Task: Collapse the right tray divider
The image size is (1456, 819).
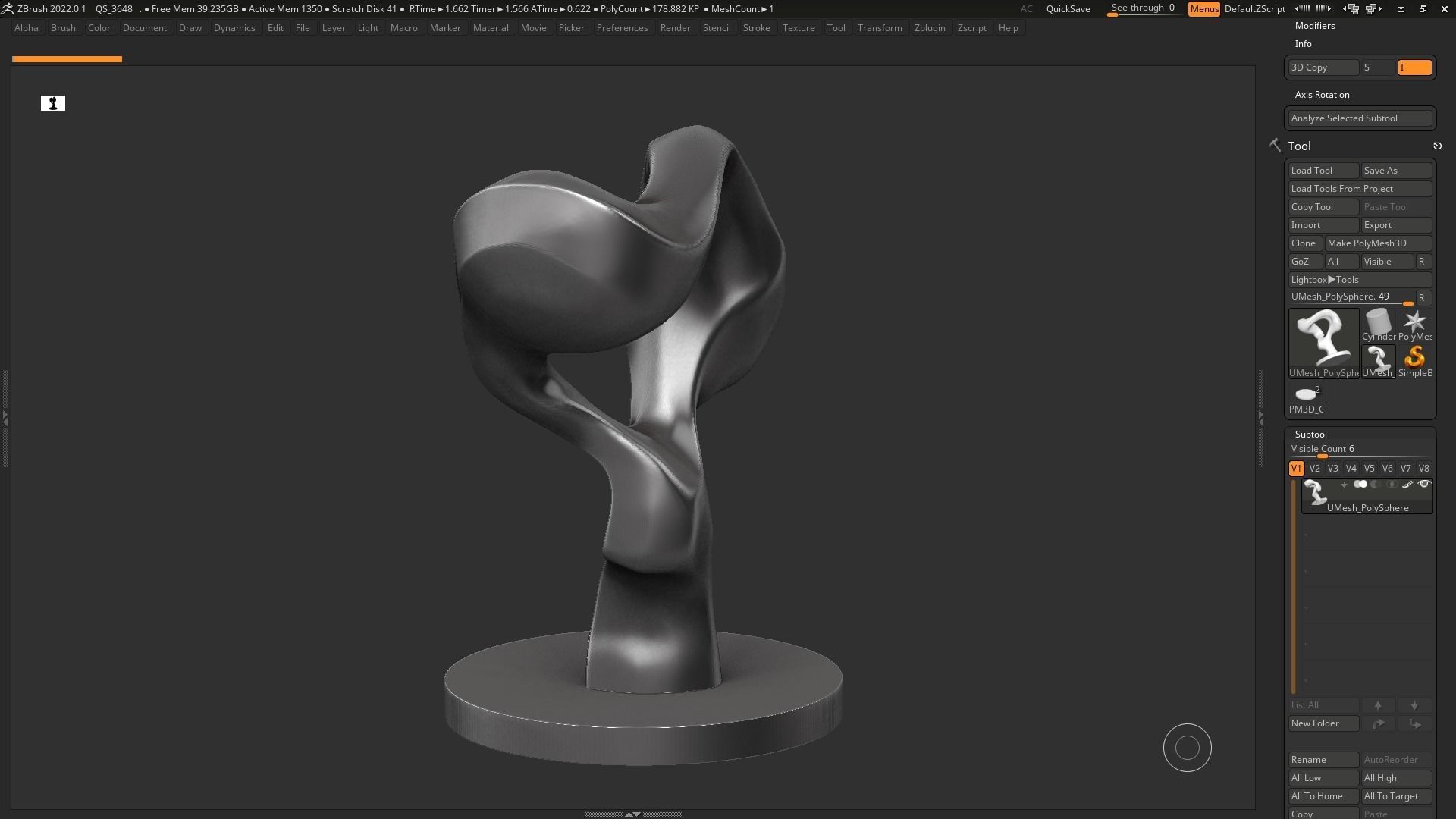Action: click(1261, 417)
